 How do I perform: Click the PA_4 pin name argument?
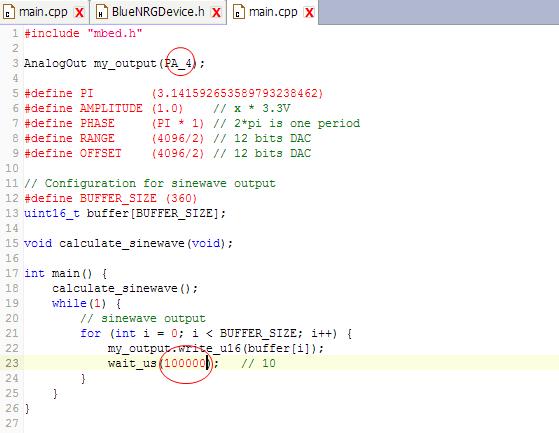click(x=179, y=63)
